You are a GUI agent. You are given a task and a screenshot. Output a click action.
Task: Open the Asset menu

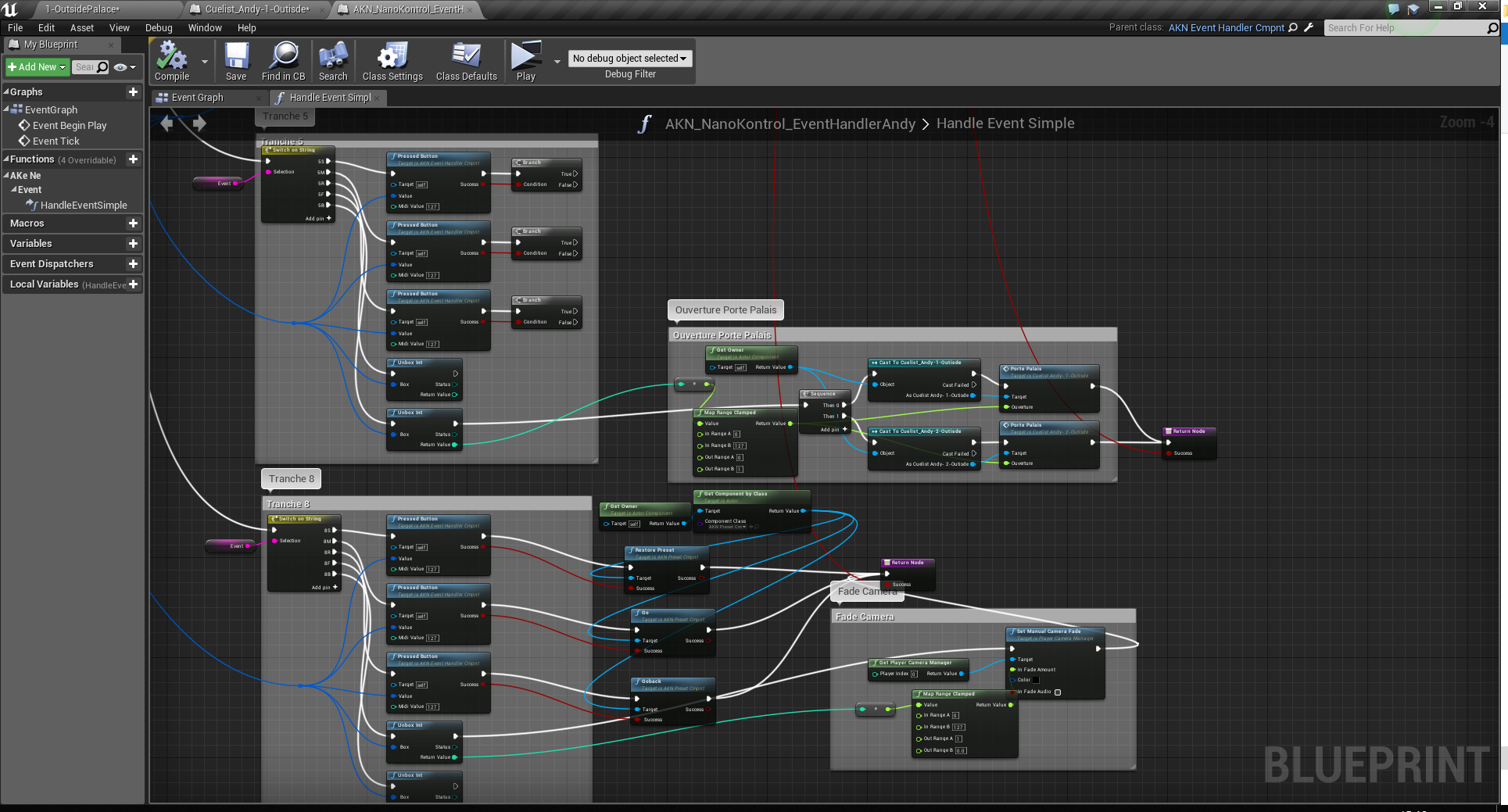click(x=82, y=27)
